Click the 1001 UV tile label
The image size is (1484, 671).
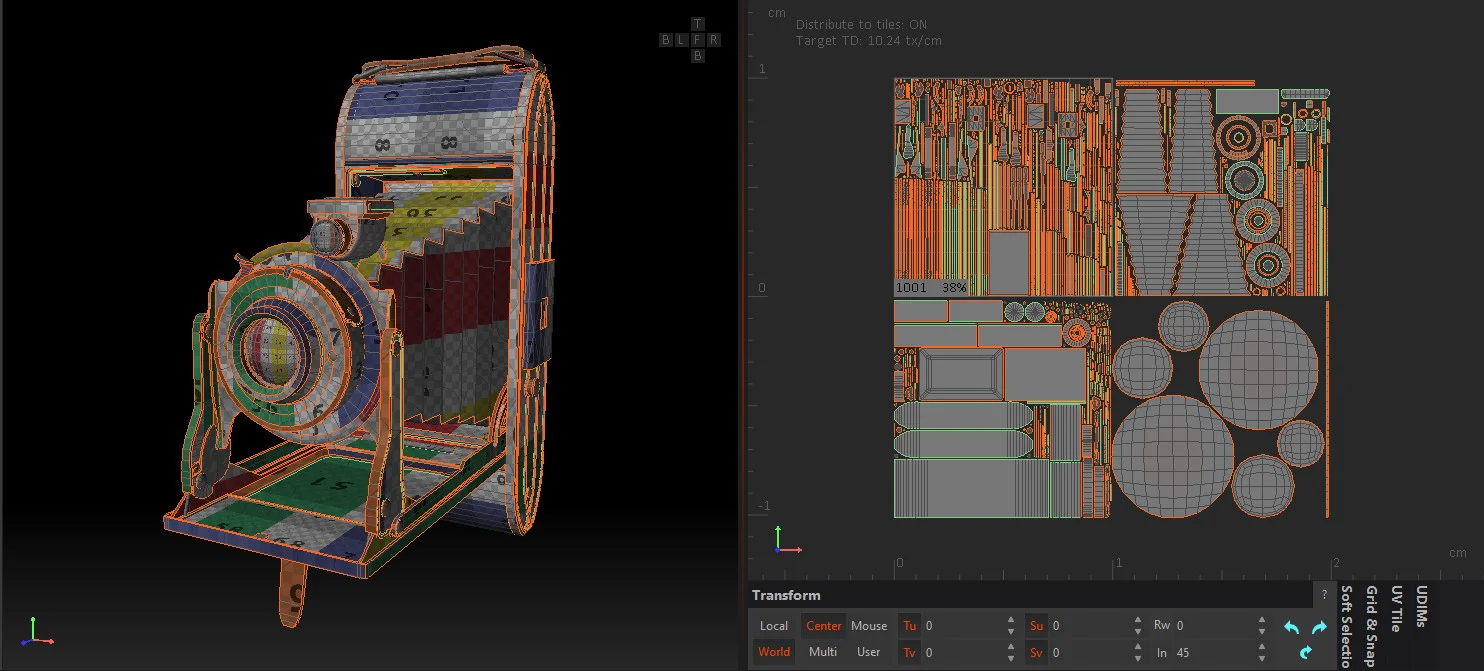point(911,287)
